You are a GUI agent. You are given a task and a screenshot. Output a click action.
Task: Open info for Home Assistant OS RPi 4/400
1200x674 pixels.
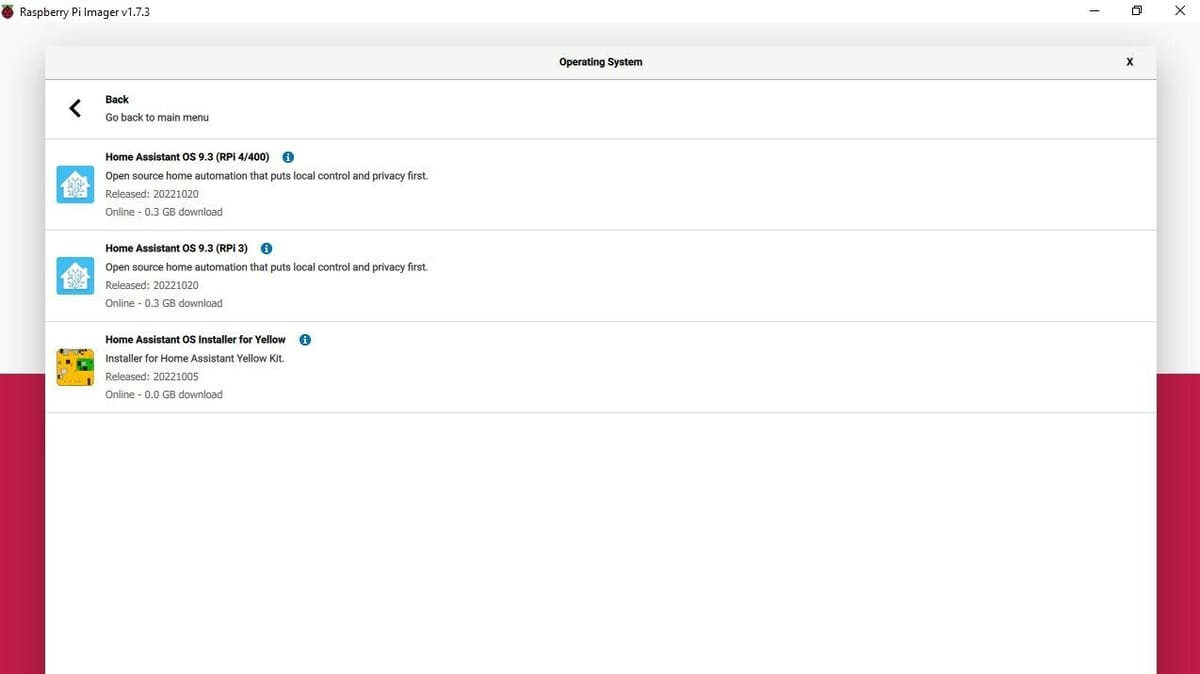[x=288, y=157]
